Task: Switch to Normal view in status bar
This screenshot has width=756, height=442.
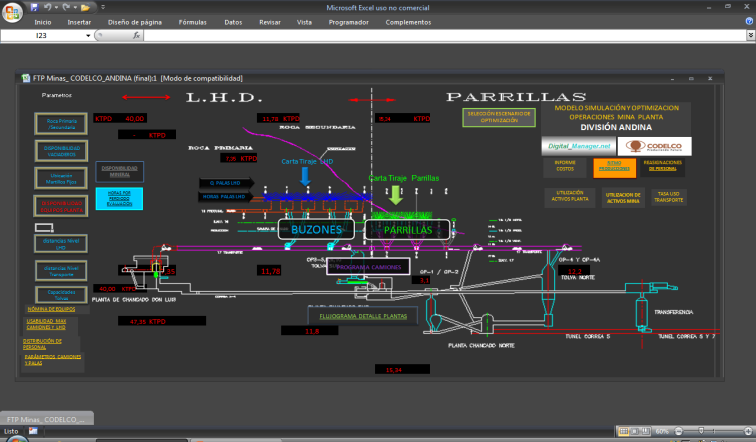Action: coord(623,431)
